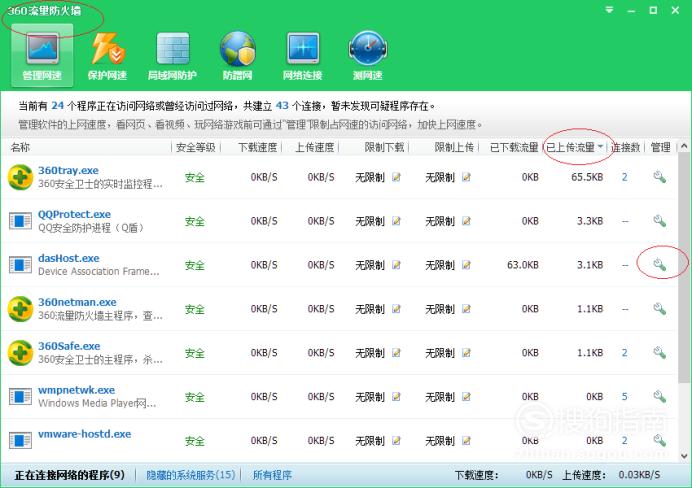Edit upload limit for vmware-hostd.exe
This screenshot has width=692, height=488.
pos(466,440)
